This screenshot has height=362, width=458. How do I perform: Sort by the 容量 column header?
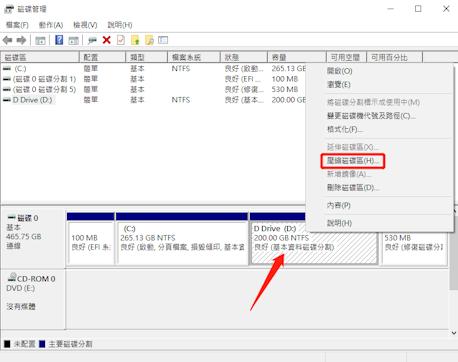click(x=297, y=57)
